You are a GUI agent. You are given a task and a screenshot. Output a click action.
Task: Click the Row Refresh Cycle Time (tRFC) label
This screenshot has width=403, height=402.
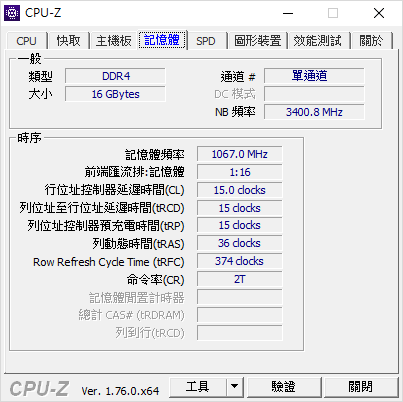coord(109,262)
